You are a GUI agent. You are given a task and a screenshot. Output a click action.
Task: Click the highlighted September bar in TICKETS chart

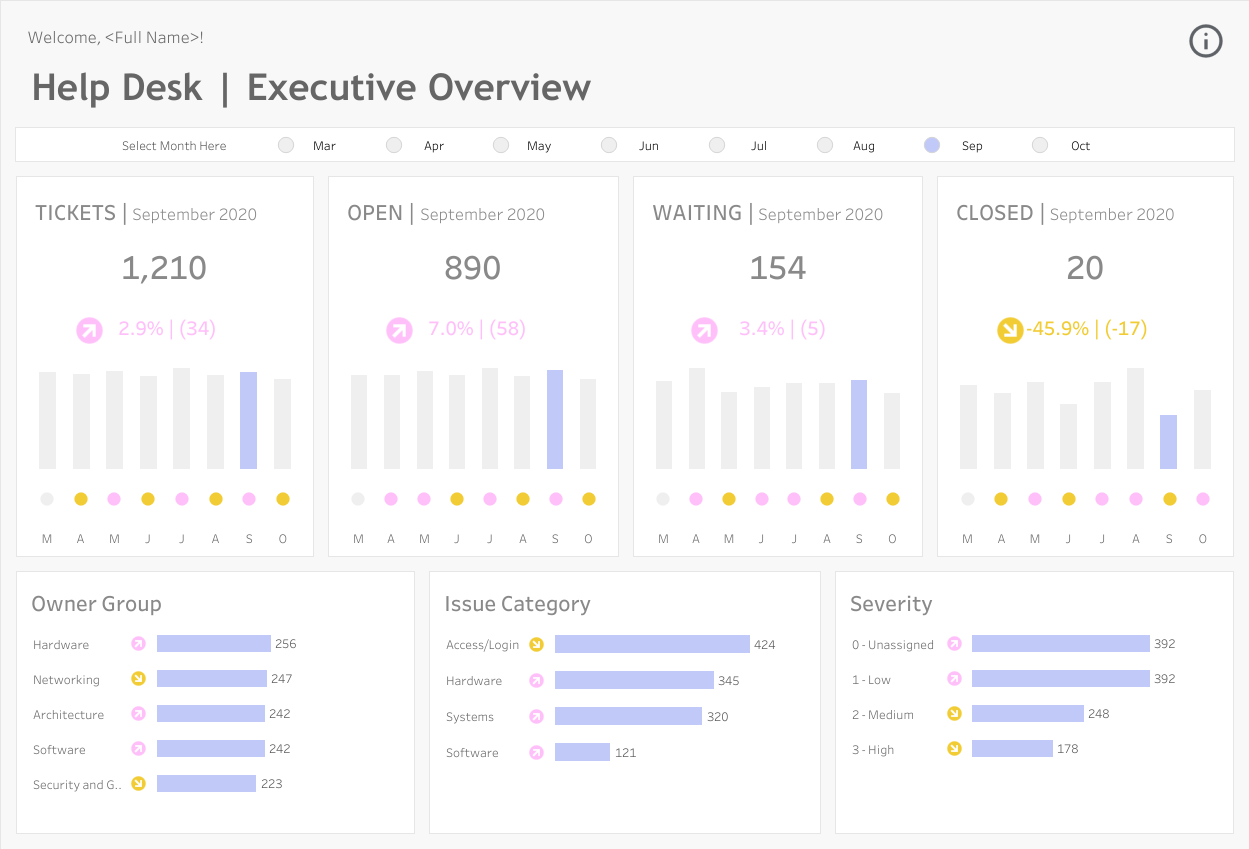coord(249,421)
